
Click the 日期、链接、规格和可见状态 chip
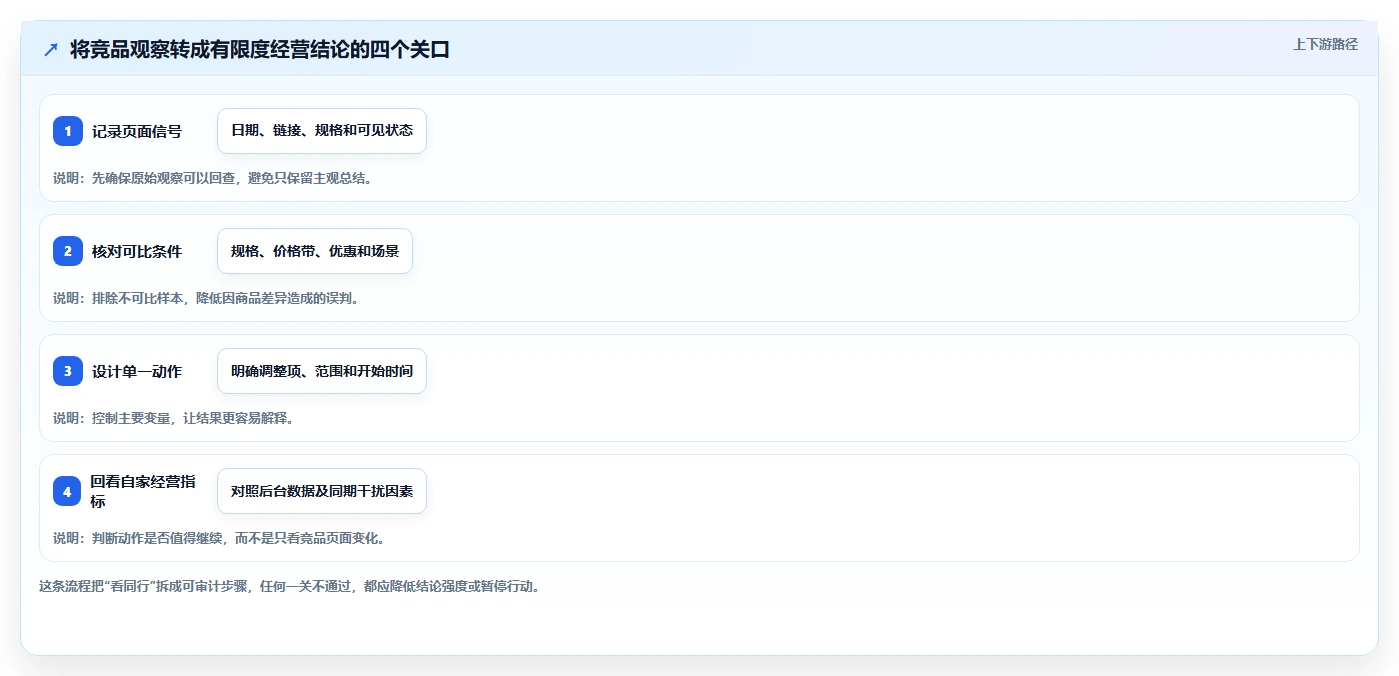[322, 131]
